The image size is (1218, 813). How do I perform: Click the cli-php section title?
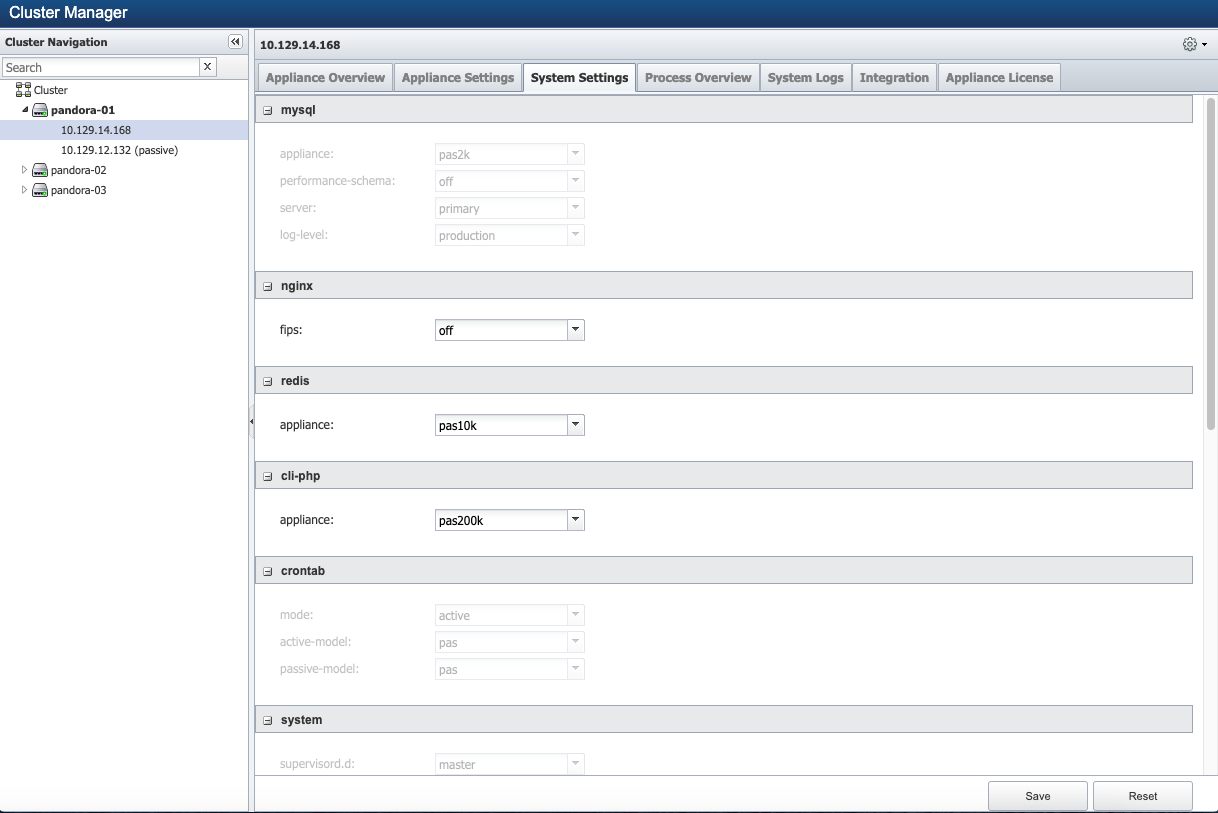(300, 476)
